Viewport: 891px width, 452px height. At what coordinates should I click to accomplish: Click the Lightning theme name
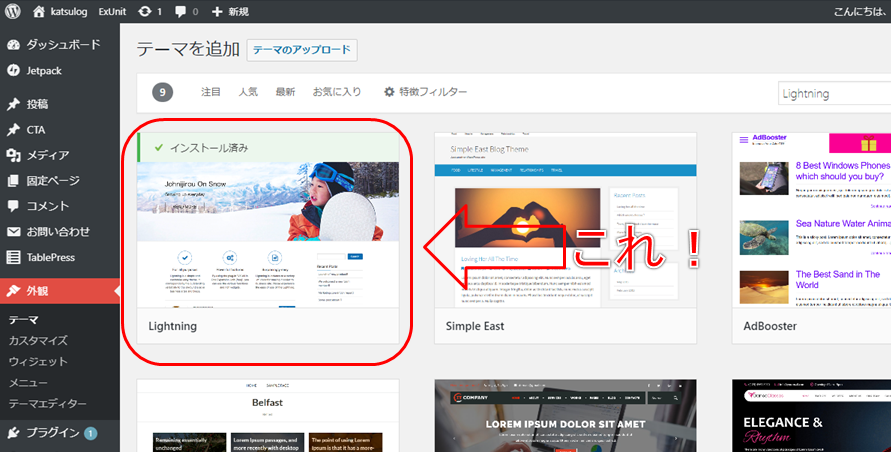pos(173,326)
